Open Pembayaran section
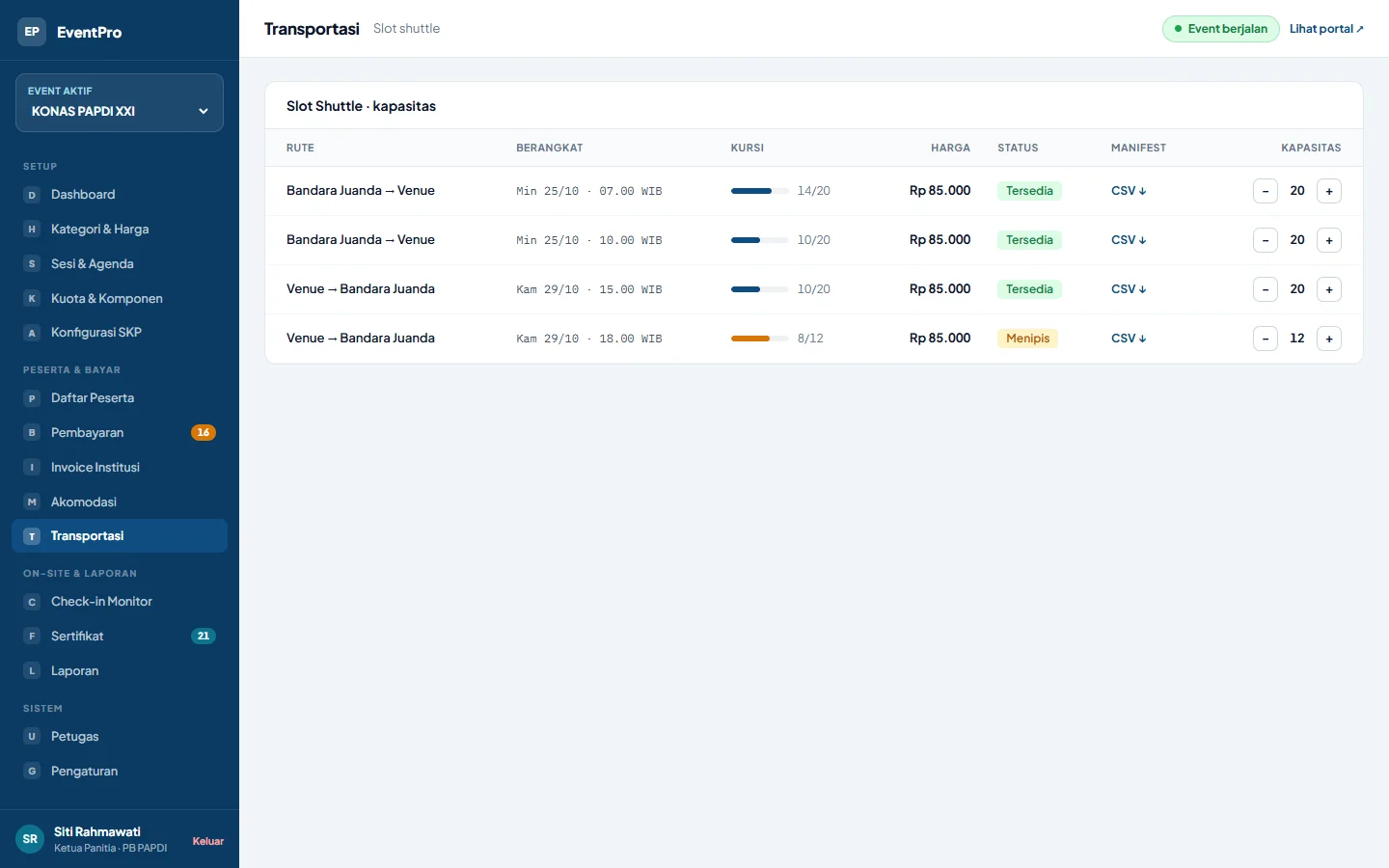This screenshot has height=868, width=1389. pos(120,433)
